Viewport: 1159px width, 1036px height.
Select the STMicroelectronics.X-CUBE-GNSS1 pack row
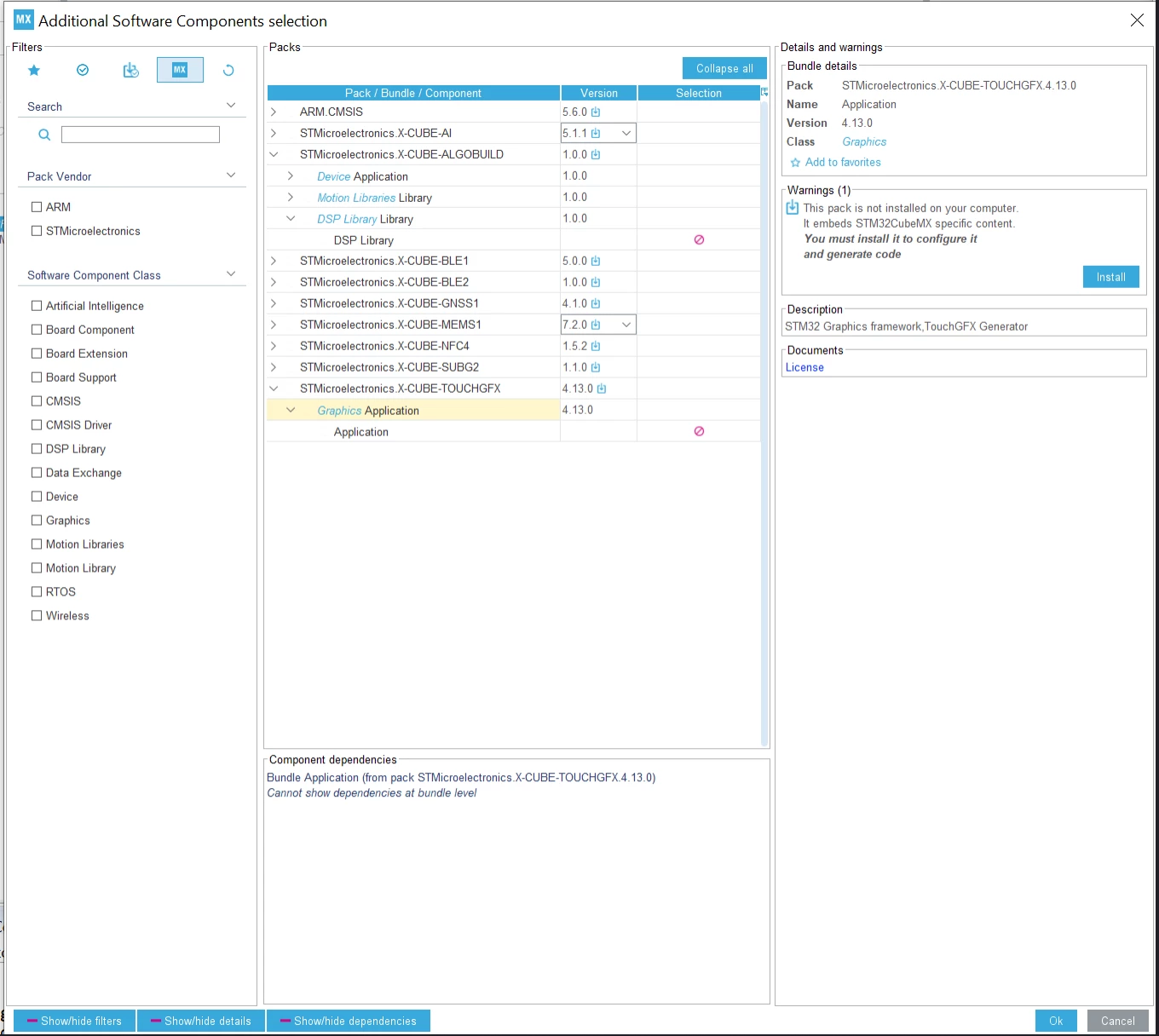(514, 304)
